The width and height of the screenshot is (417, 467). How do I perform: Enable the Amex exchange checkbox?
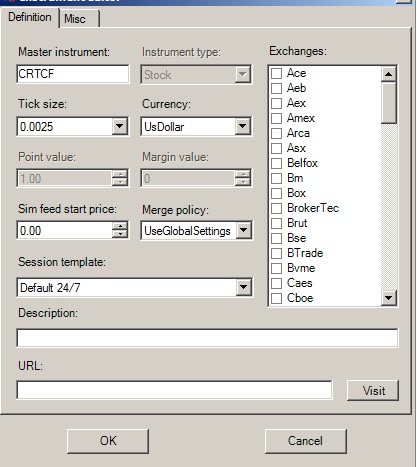[276, 118]
